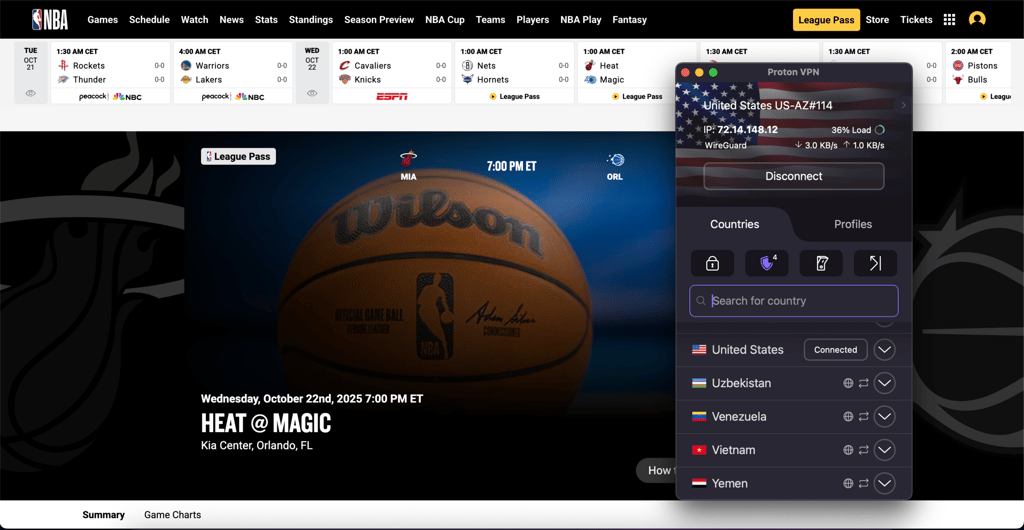Click the P2P arrows icon for Yemen

[863, 484]
